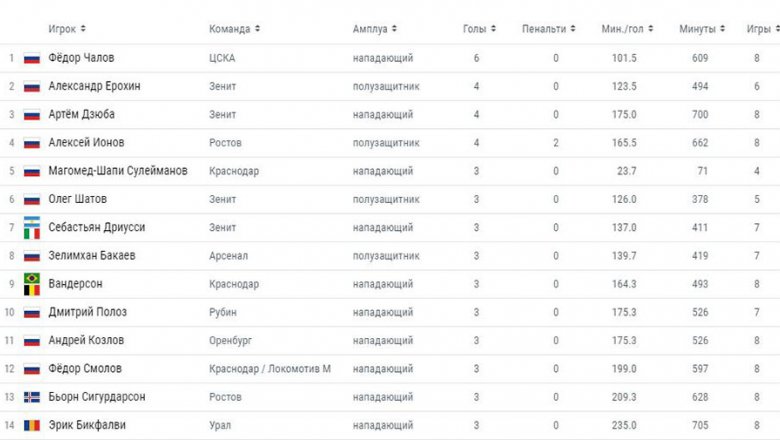This screenshot has width=780, height=440.
Task: Sort by Минуты column arrows
Action: (x=722, y=29)
